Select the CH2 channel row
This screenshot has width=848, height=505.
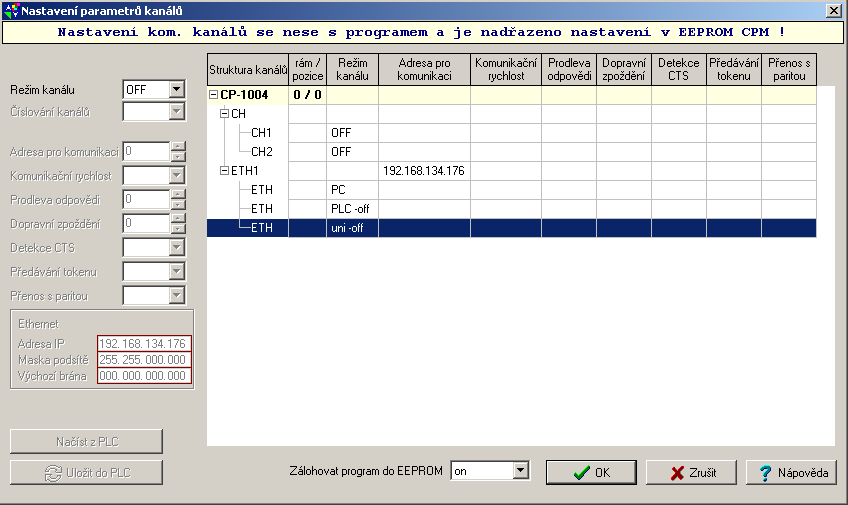(x=511, y=152)
